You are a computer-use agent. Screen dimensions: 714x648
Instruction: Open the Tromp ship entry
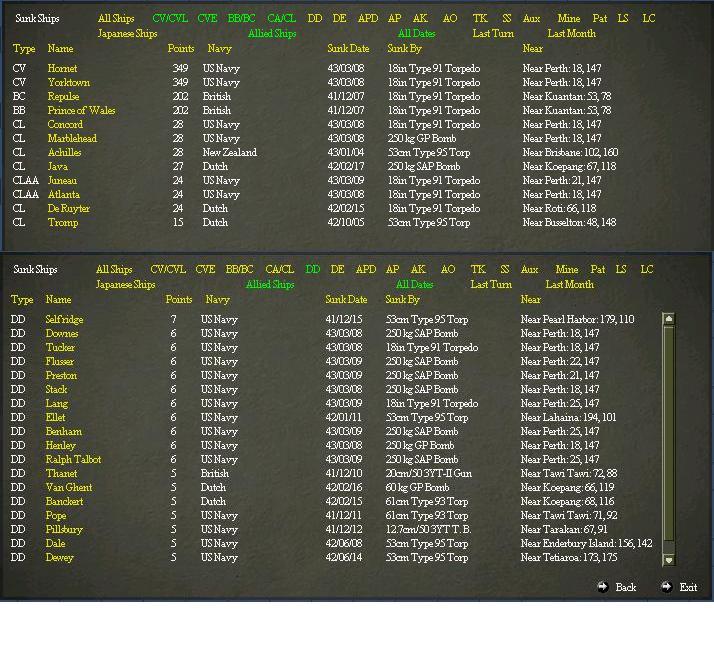(x=63, y=223)
